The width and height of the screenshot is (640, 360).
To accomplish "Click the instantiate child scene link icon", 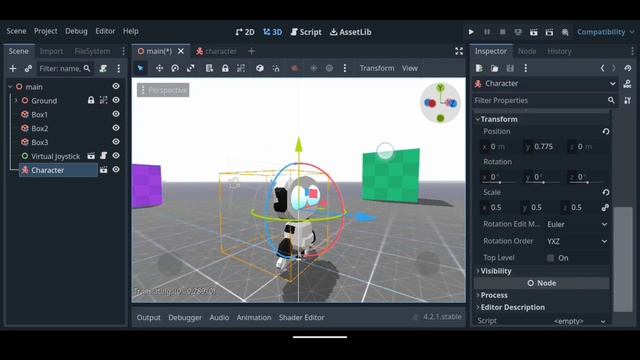I will [x=28, y=68].
